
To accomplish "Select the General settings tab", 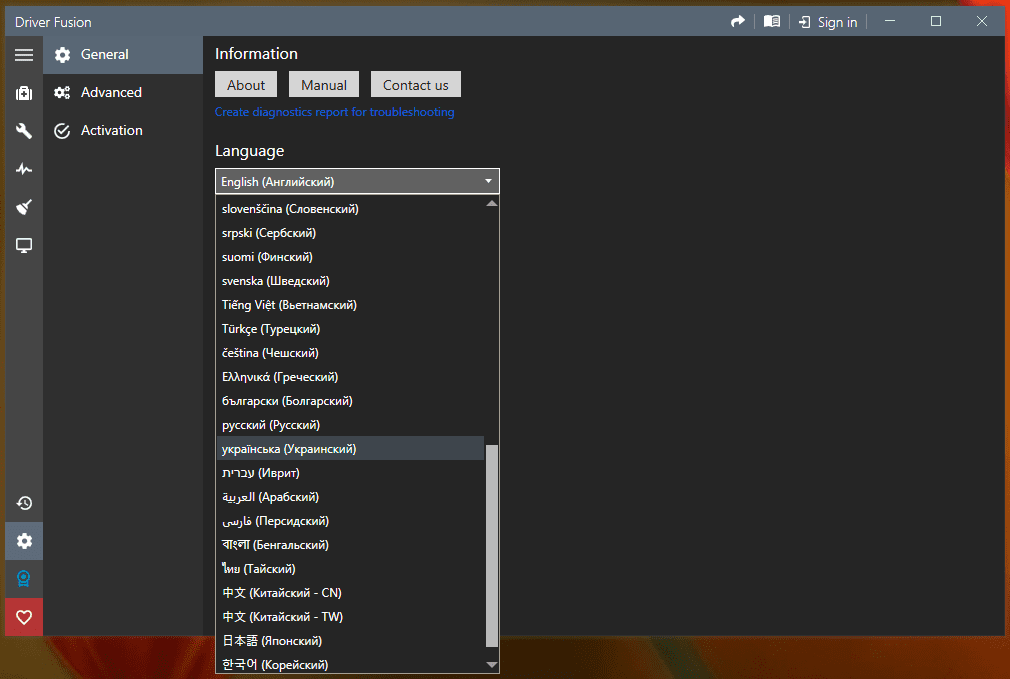I will (123, 55).
